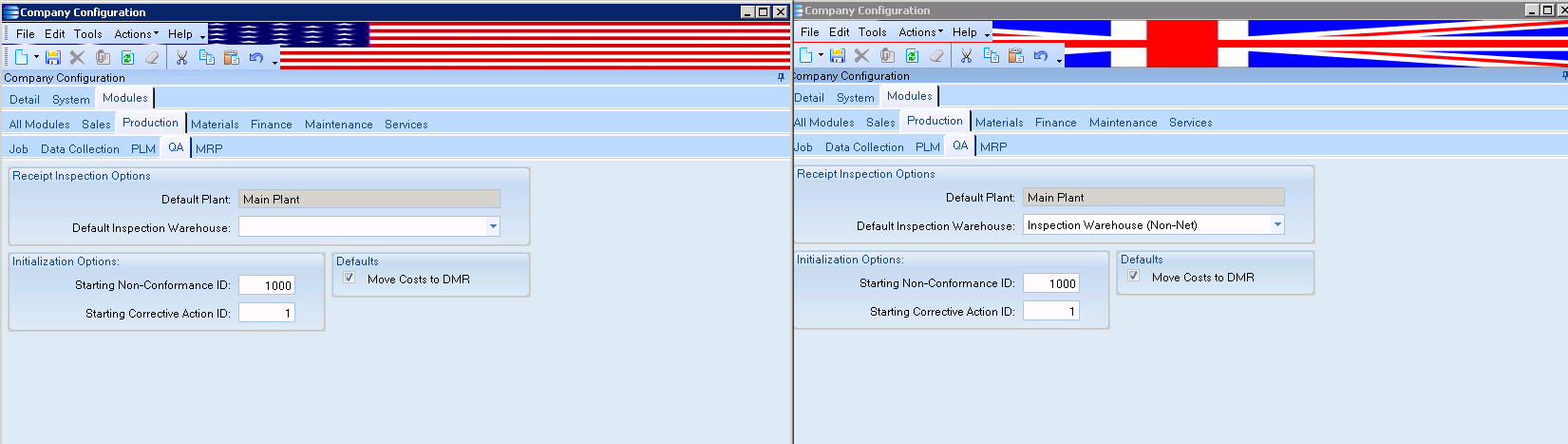
Task: Cut with scissors icon in left window
Action: (181, 57)
